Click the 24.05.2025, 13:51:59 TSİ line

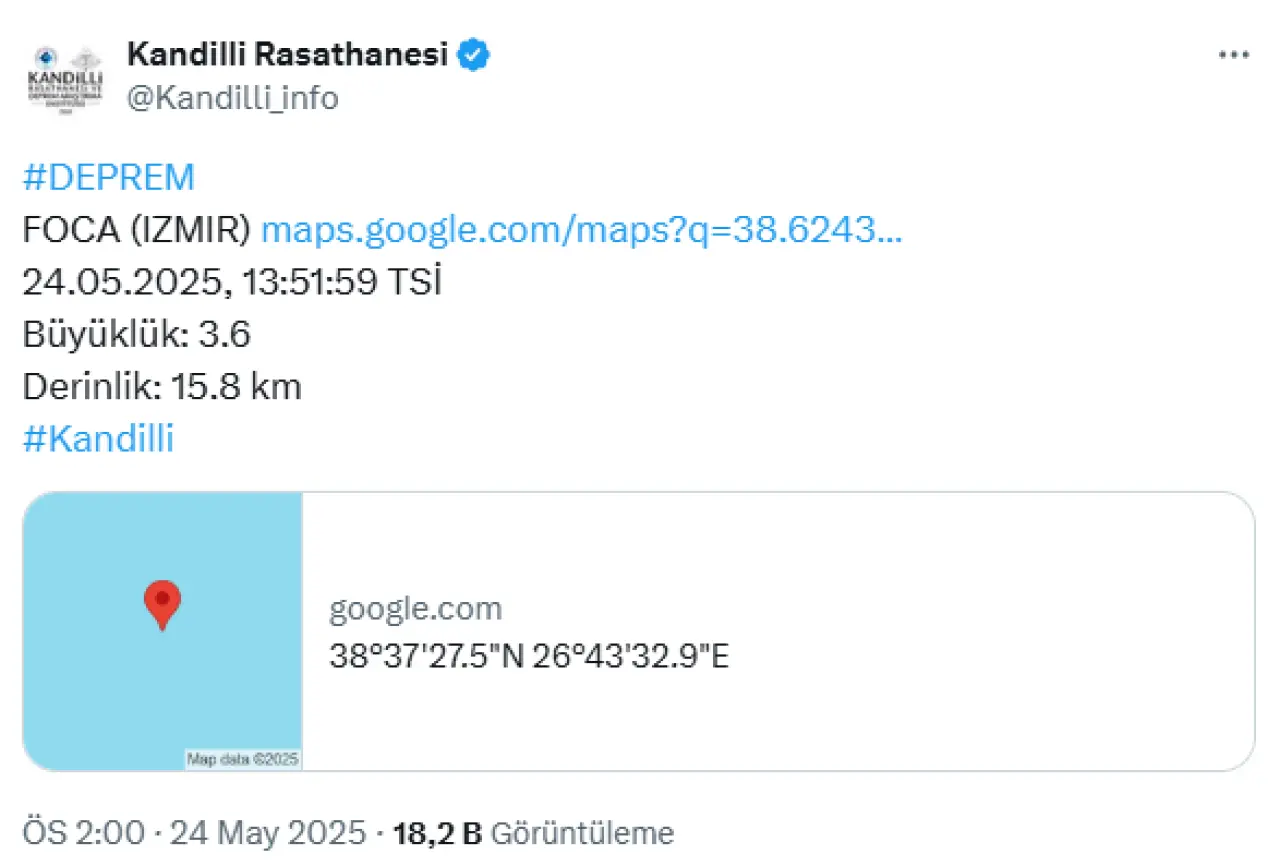[232, 282]
